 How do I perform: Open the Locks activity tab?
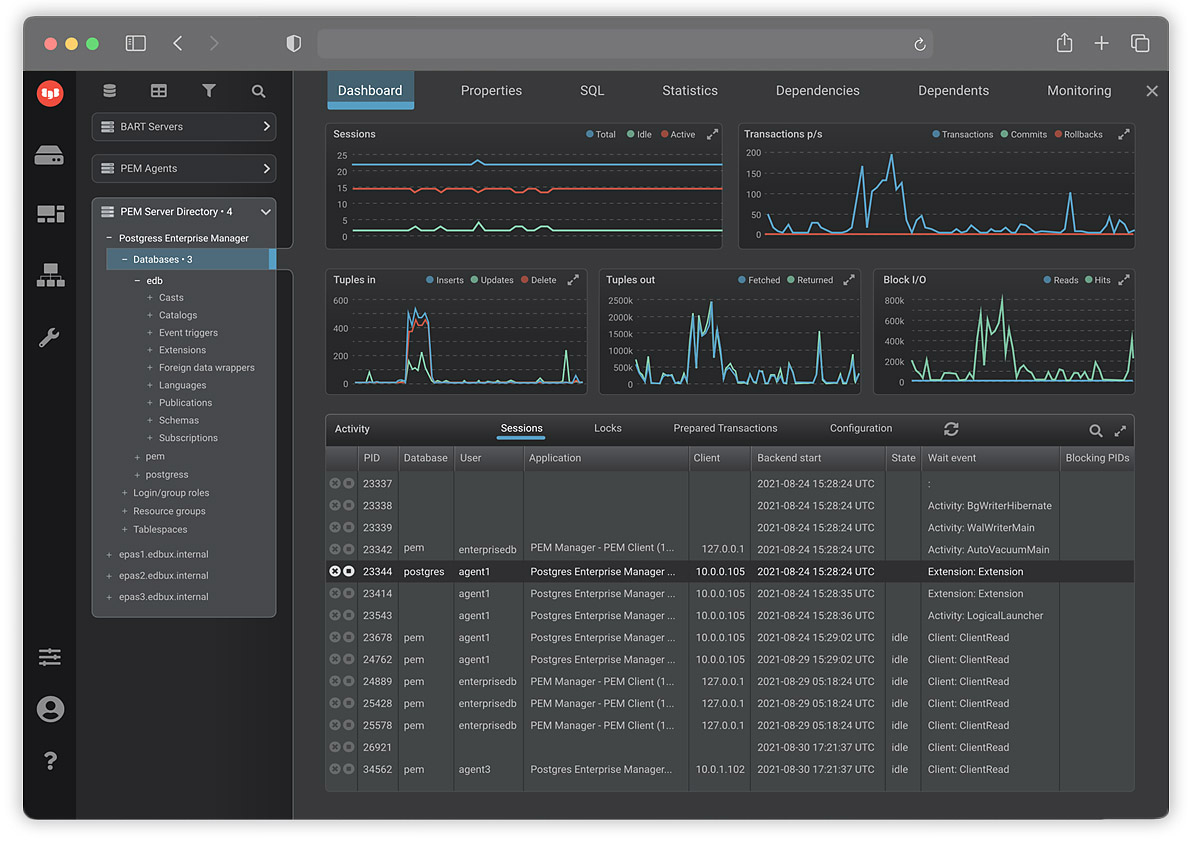click(608, 429)
